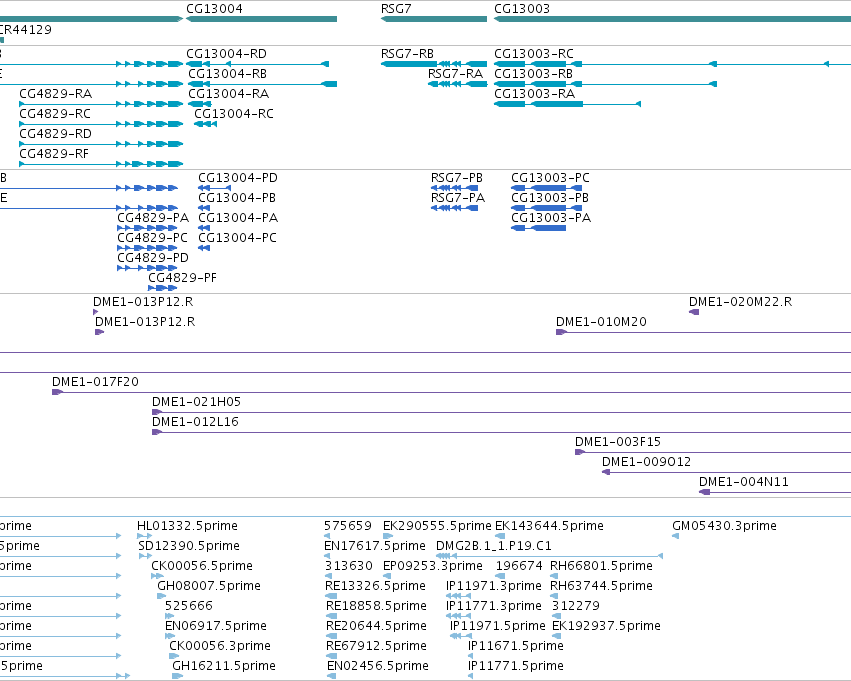Image resolution: width=851 pixels, height=681 pixels.
Task: Select the GM05430.3prime EST label
Action: click(x=725, y=526)
